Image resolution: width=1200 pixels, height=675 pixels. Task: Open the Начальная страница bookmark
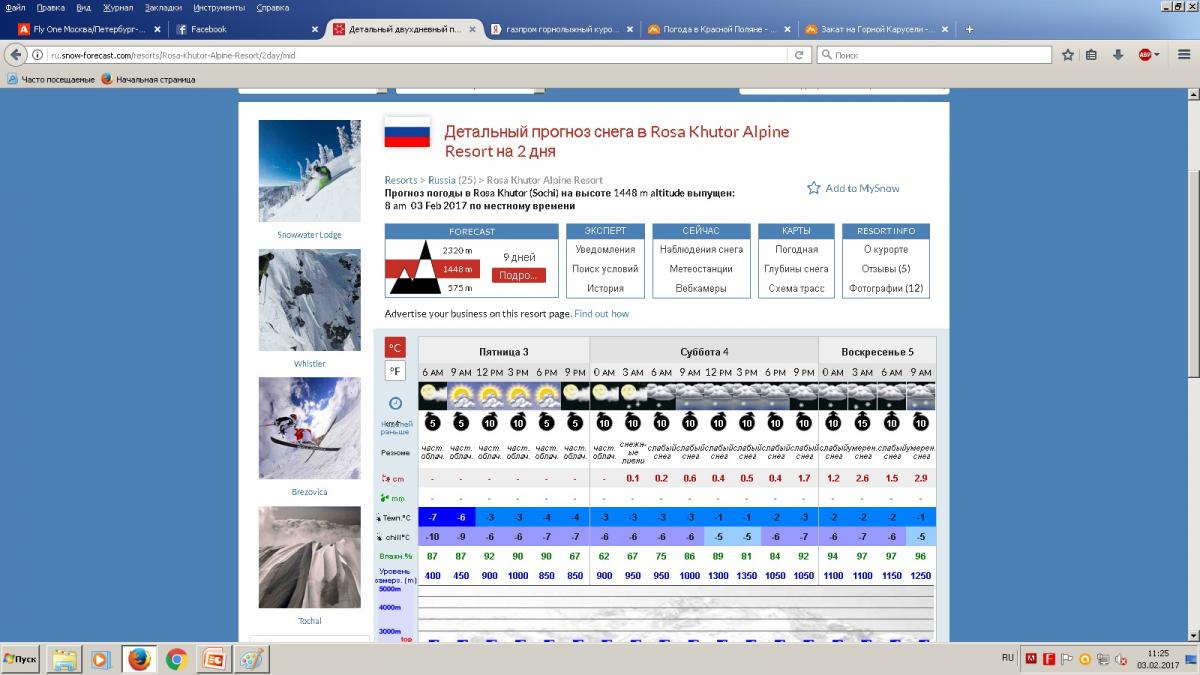pos(148,79)
